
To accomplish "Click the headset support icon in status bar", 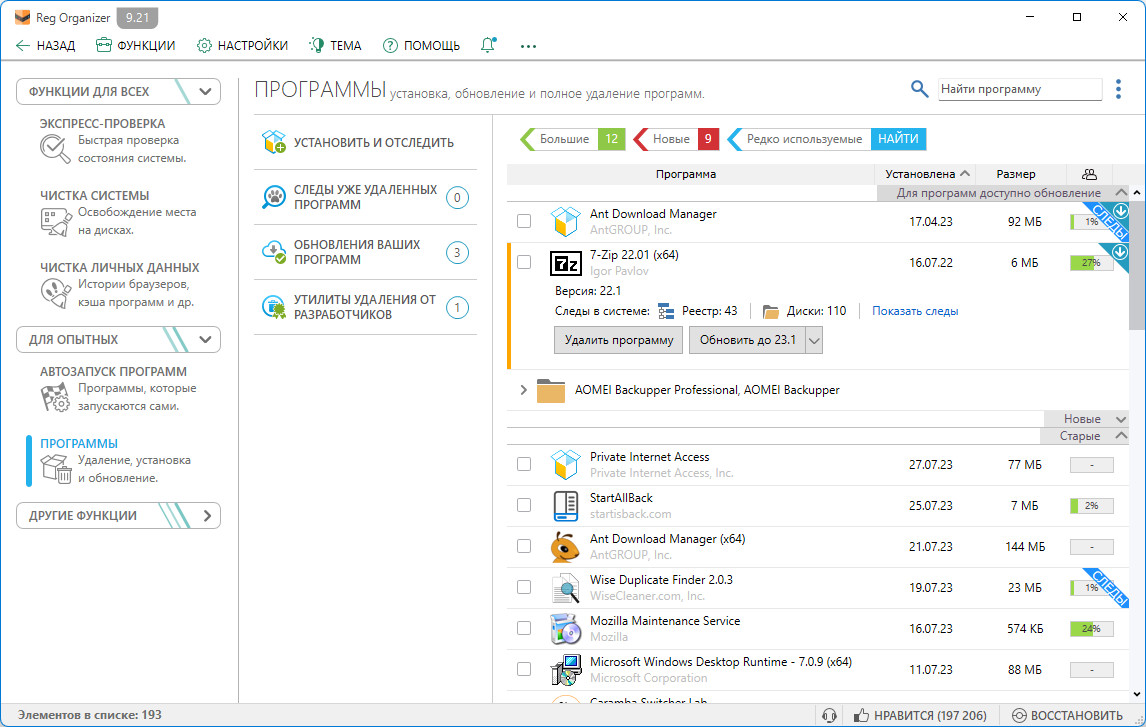I will click(829, 715).
